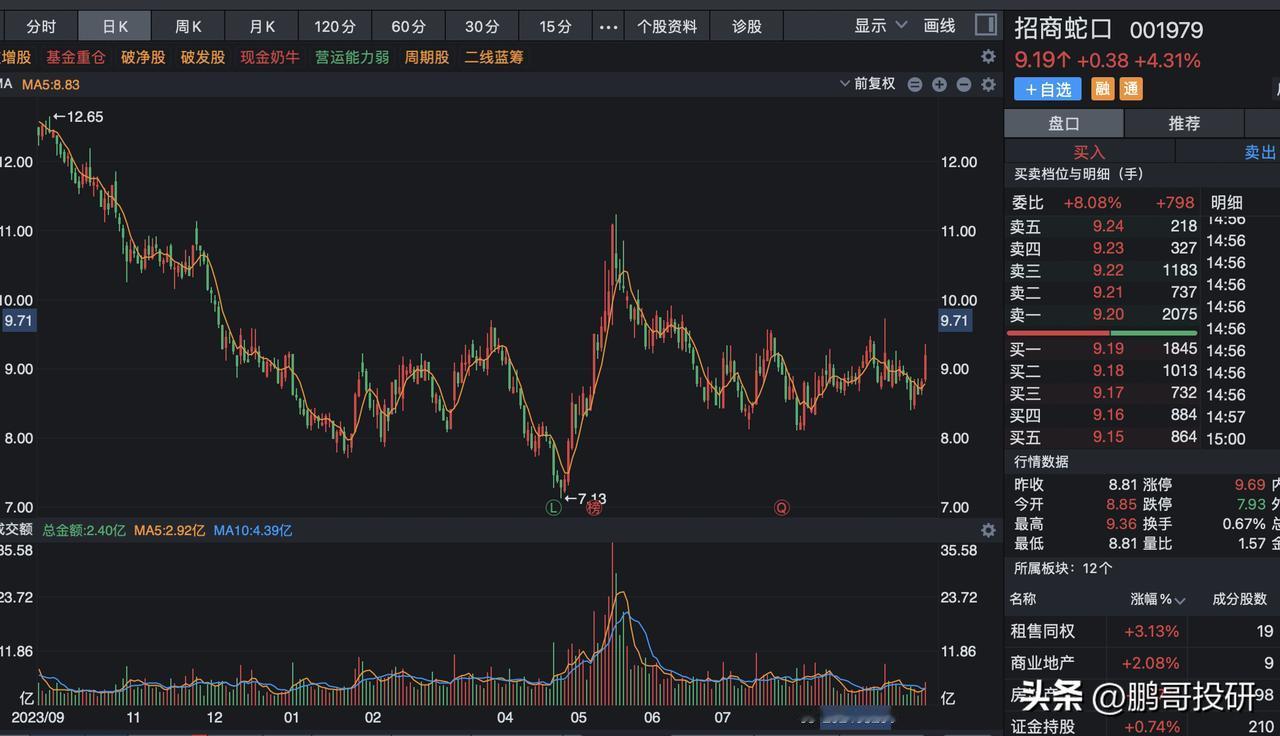Click the 成分股数 column header
The image size is (1280, 736).
[1240, 599]
